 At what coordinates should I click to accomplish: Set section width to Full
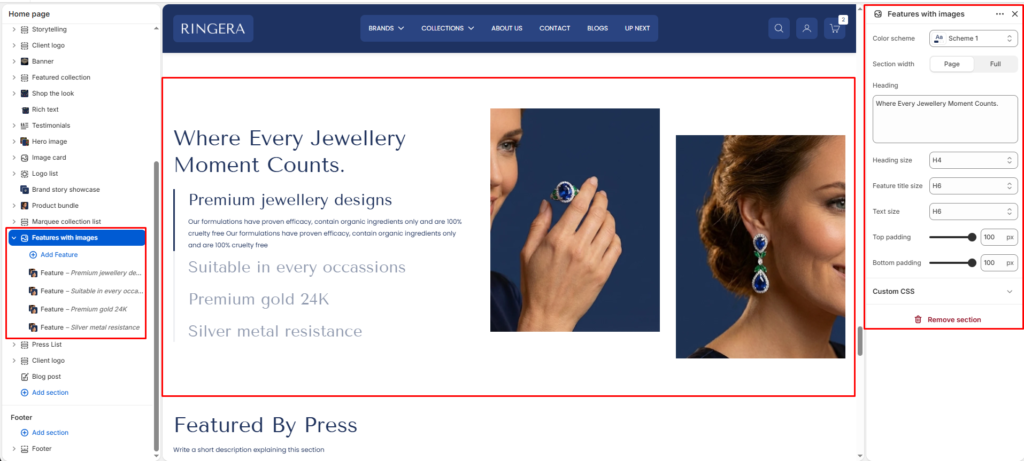[x=995, y=64]
